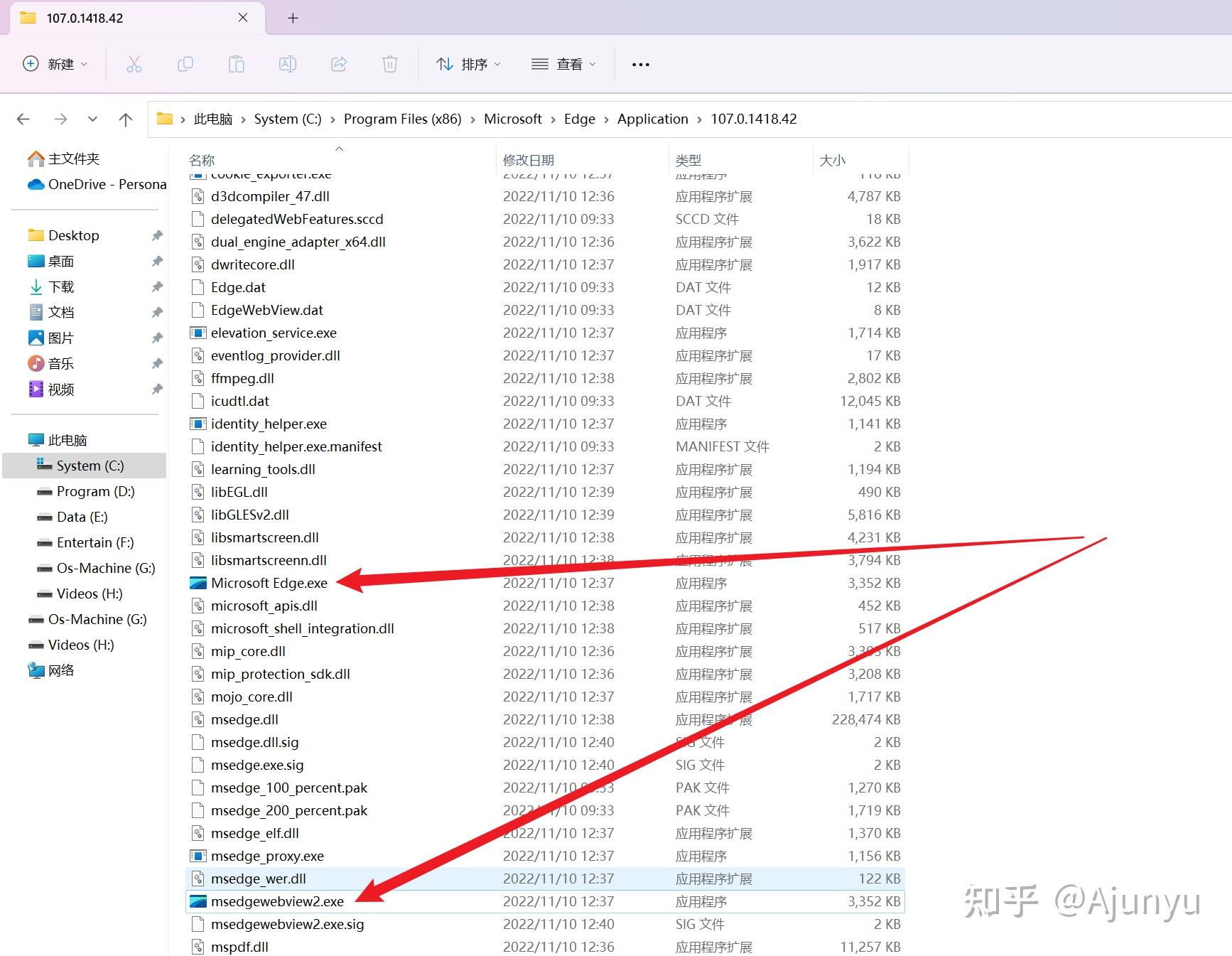The width and height of the screenshot is (1232, 956).
Task: Click Application in the address breadcrumb
Action: pos(653,119)
